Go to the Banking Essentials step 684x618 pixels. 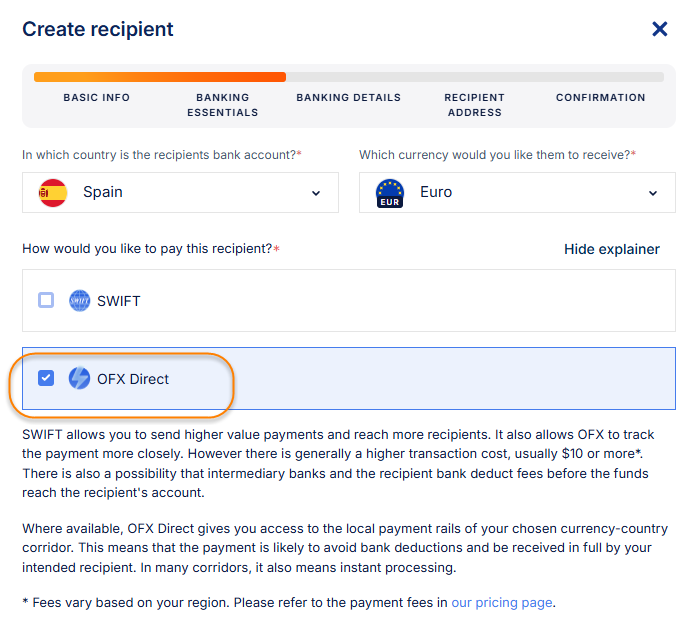point(222,105)
